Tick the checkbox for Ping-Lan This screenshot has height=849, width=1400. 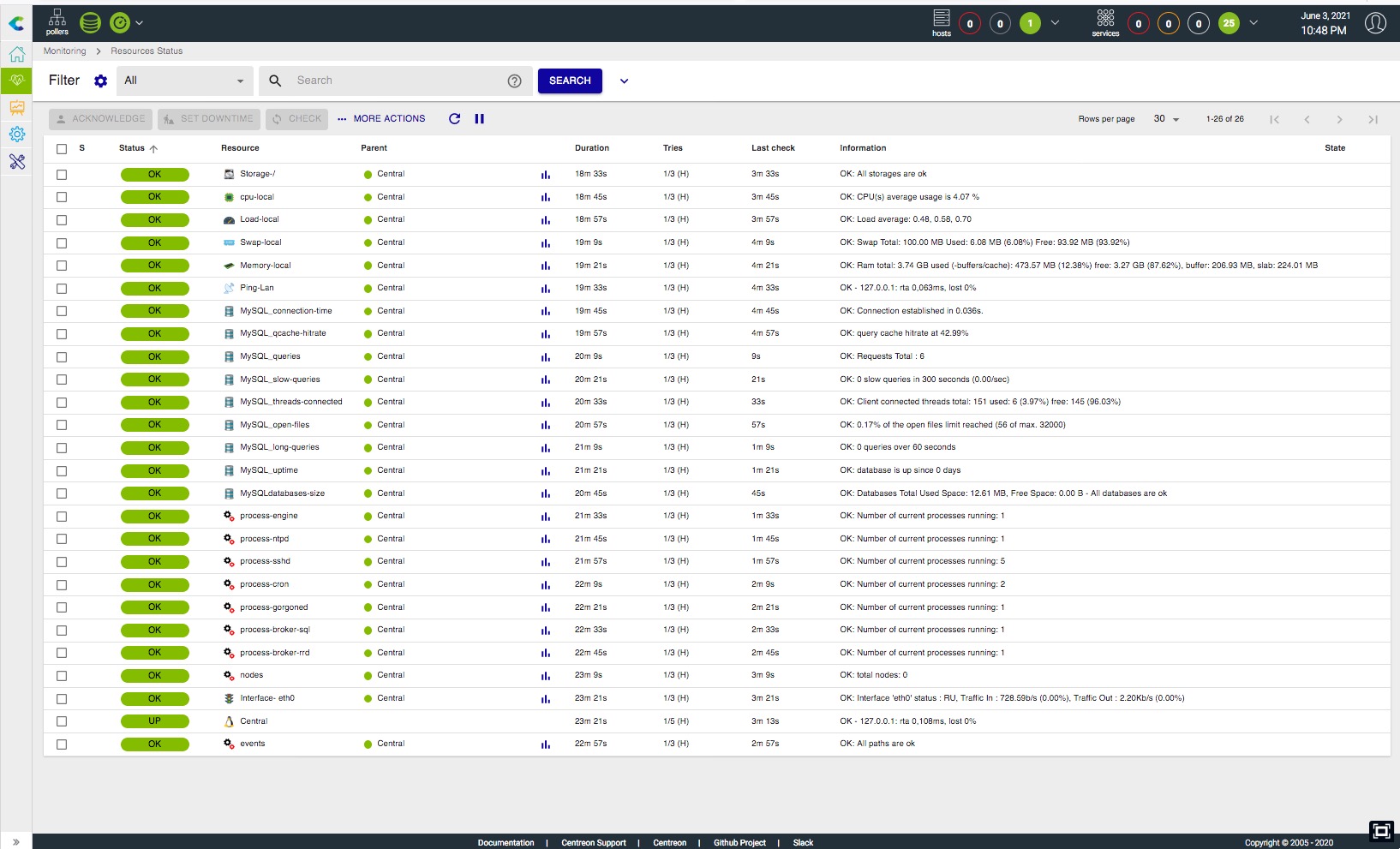62,289
